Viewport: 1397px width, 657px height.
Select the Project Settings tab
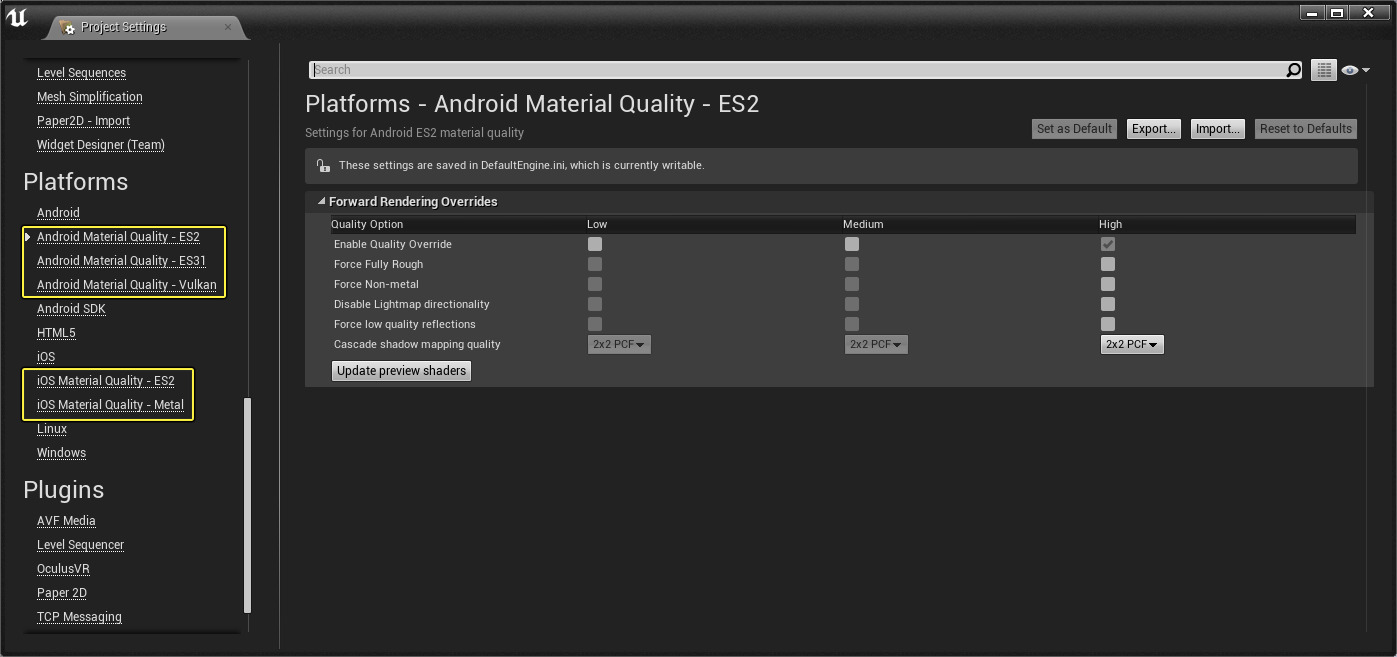click(145, 27)
